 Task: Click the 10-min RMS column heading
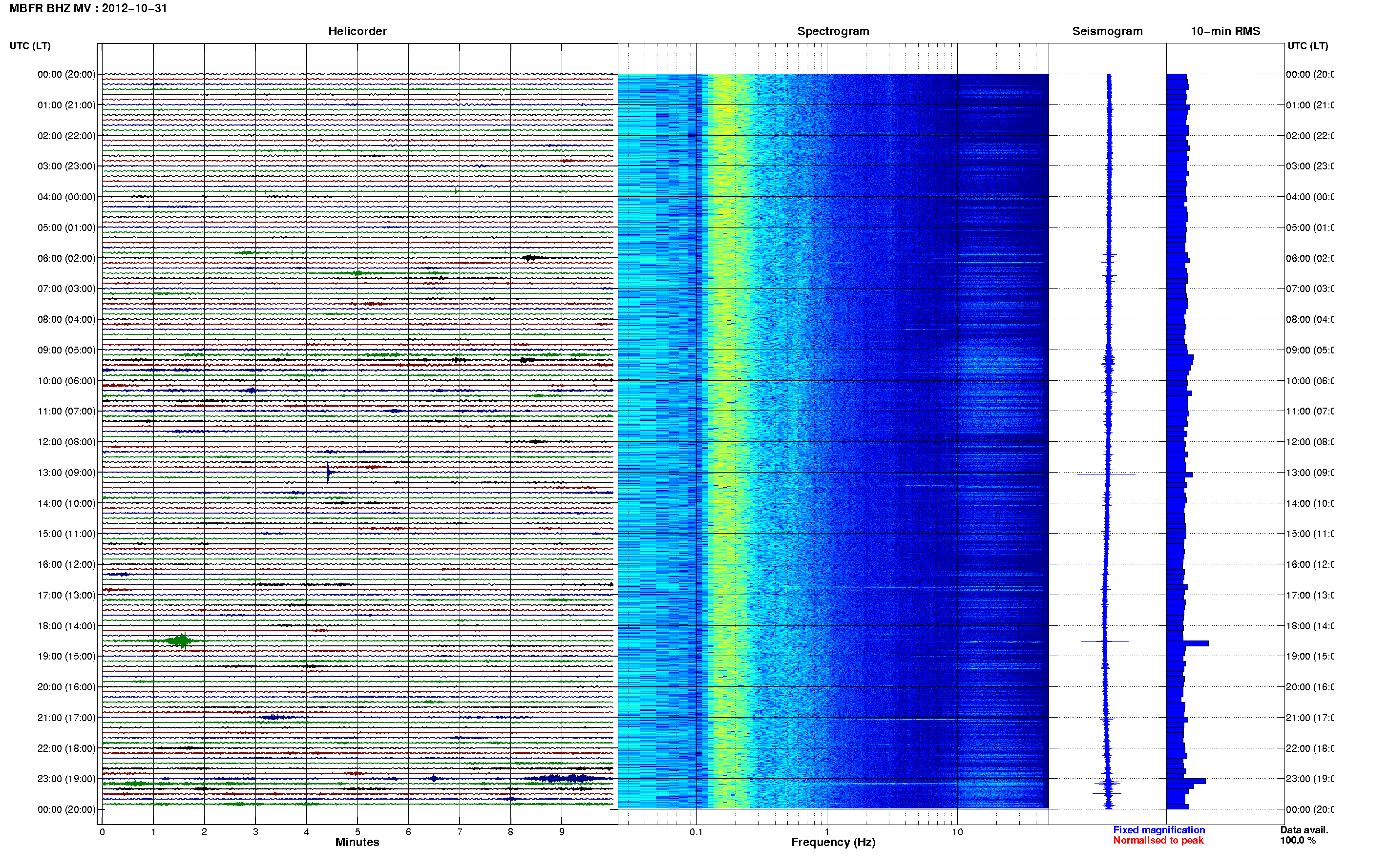[1225, 31]
